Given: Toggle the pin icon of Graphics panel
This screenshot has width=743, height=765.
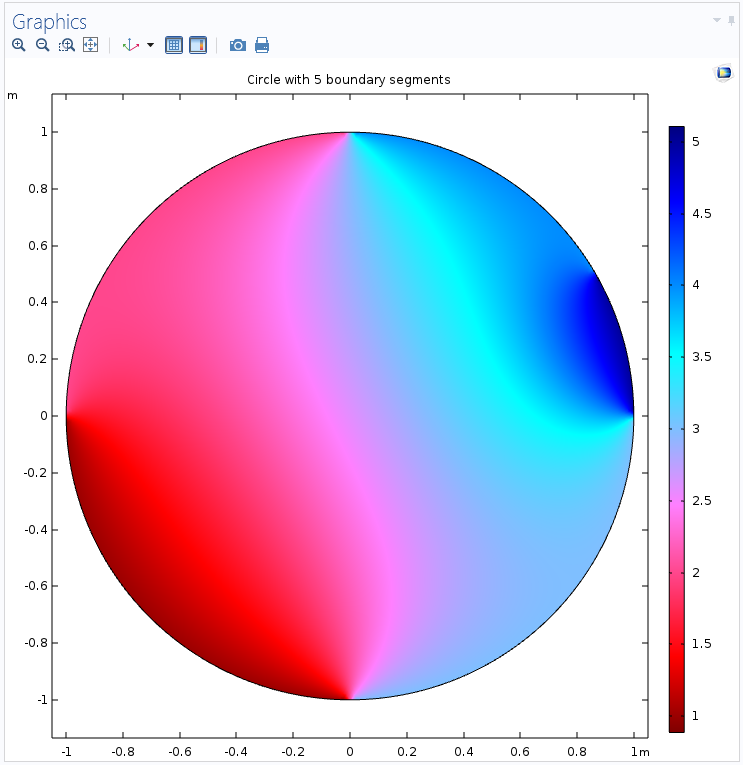Looking at the screenshot, I should [731, 20].
